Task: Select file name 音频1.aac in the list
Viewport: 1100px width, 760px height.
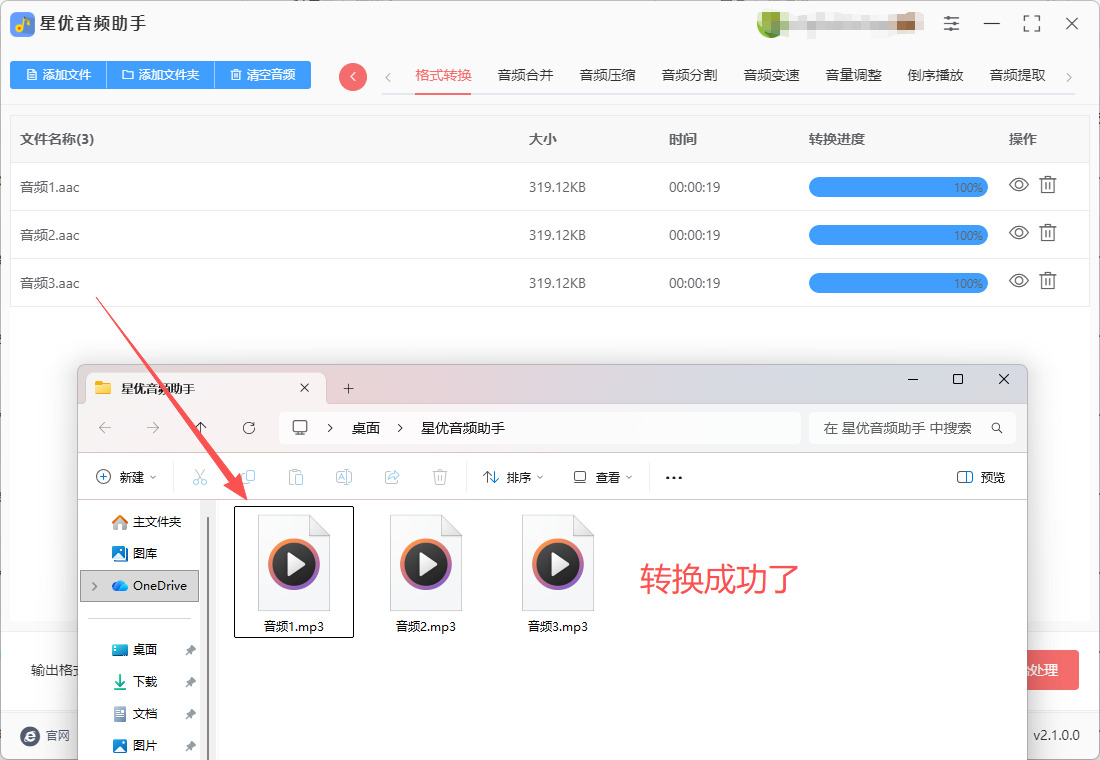Action: click(50, 187)
